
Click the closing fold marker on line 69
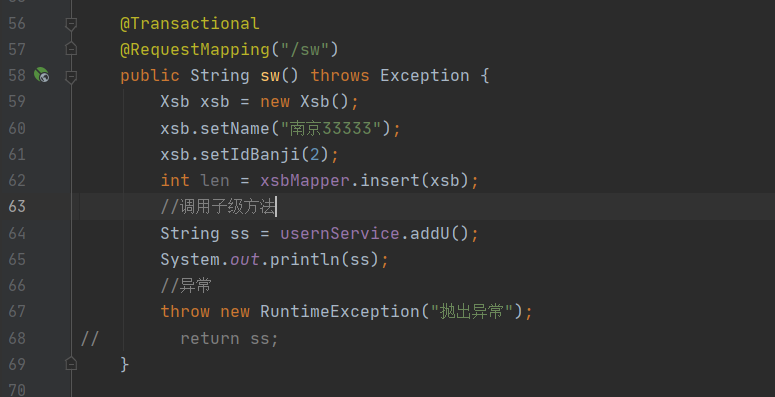point(71,364)
